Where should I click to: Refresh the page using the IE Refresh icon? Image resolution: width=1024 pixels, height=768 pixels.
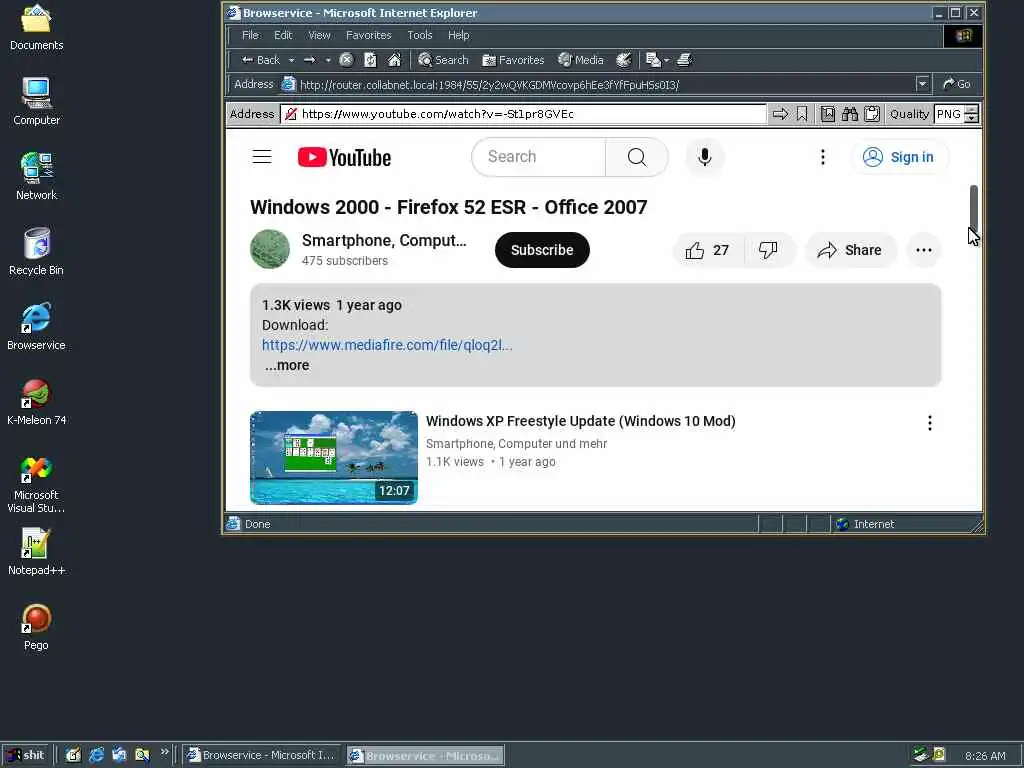pos(370,60)
